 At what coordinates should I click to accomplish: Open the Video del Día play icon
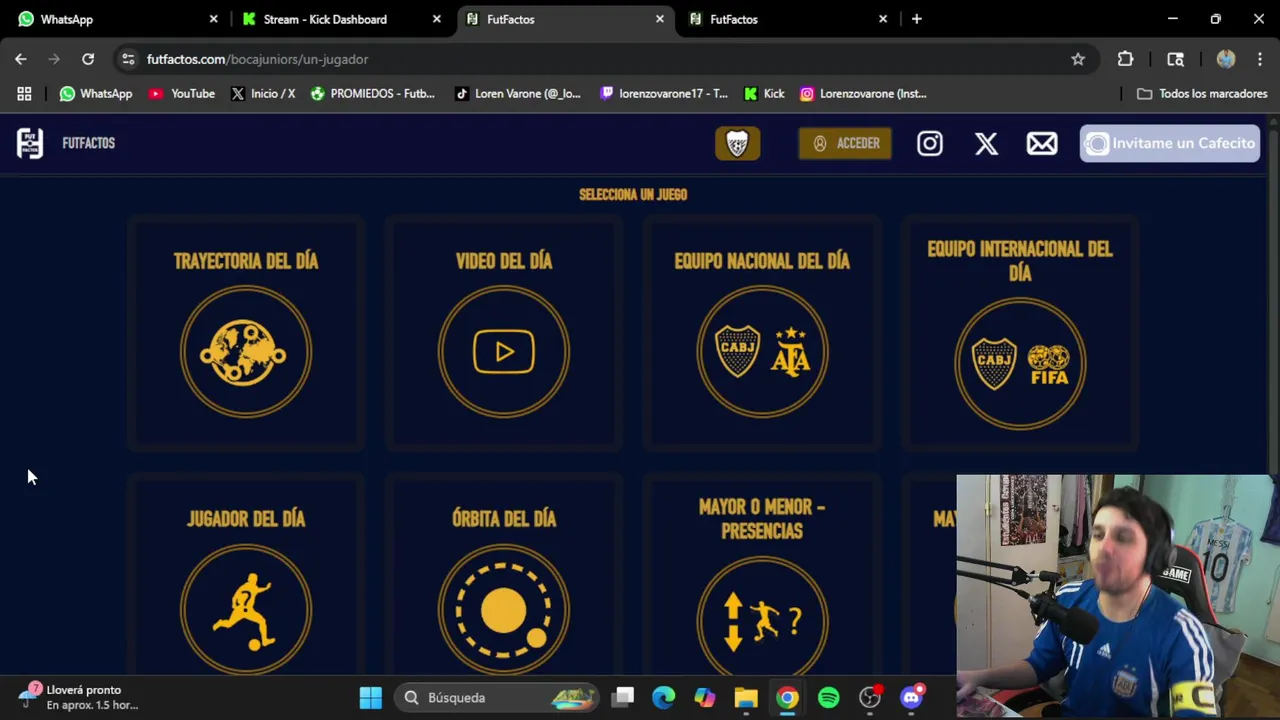(x=504, y=352)
